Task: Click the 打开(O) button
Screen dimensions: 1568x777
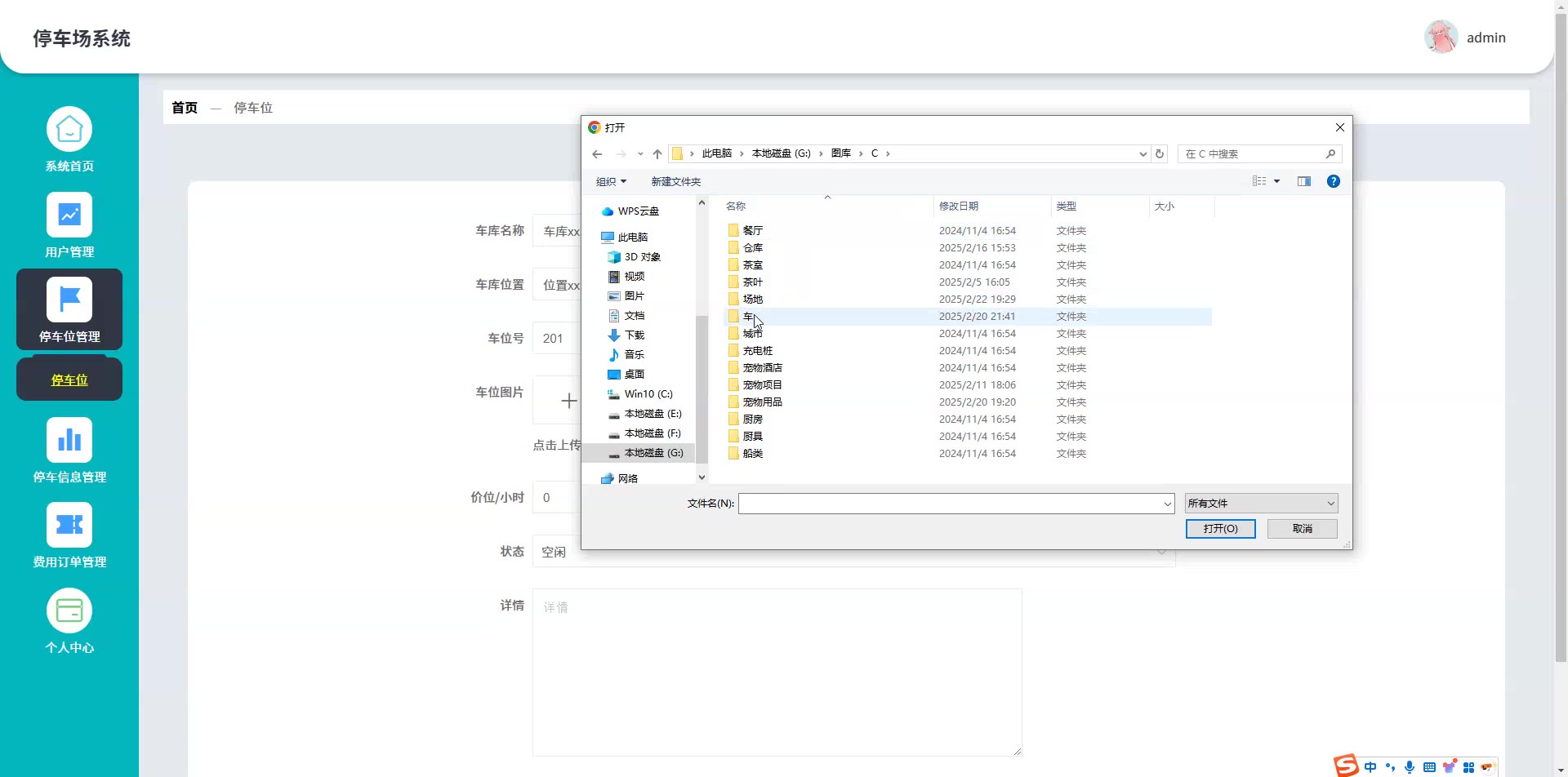Action: point(1221,529)
